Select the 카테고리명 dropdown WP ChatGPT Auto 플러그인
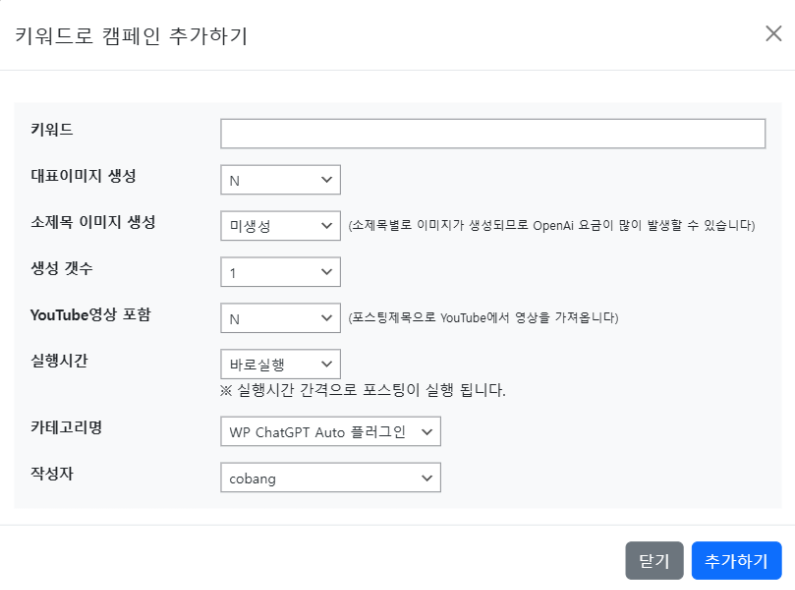795x590 pixels. coord(331,432)
